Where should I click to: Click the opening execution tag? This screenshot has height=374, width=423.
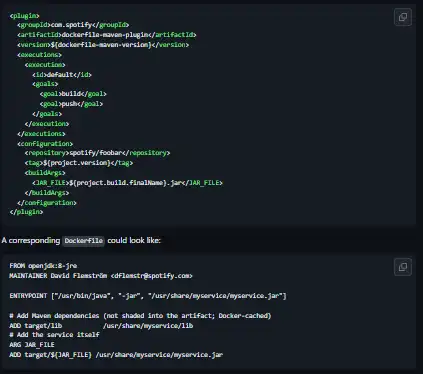pyautogui.click(x=45, y=65)
